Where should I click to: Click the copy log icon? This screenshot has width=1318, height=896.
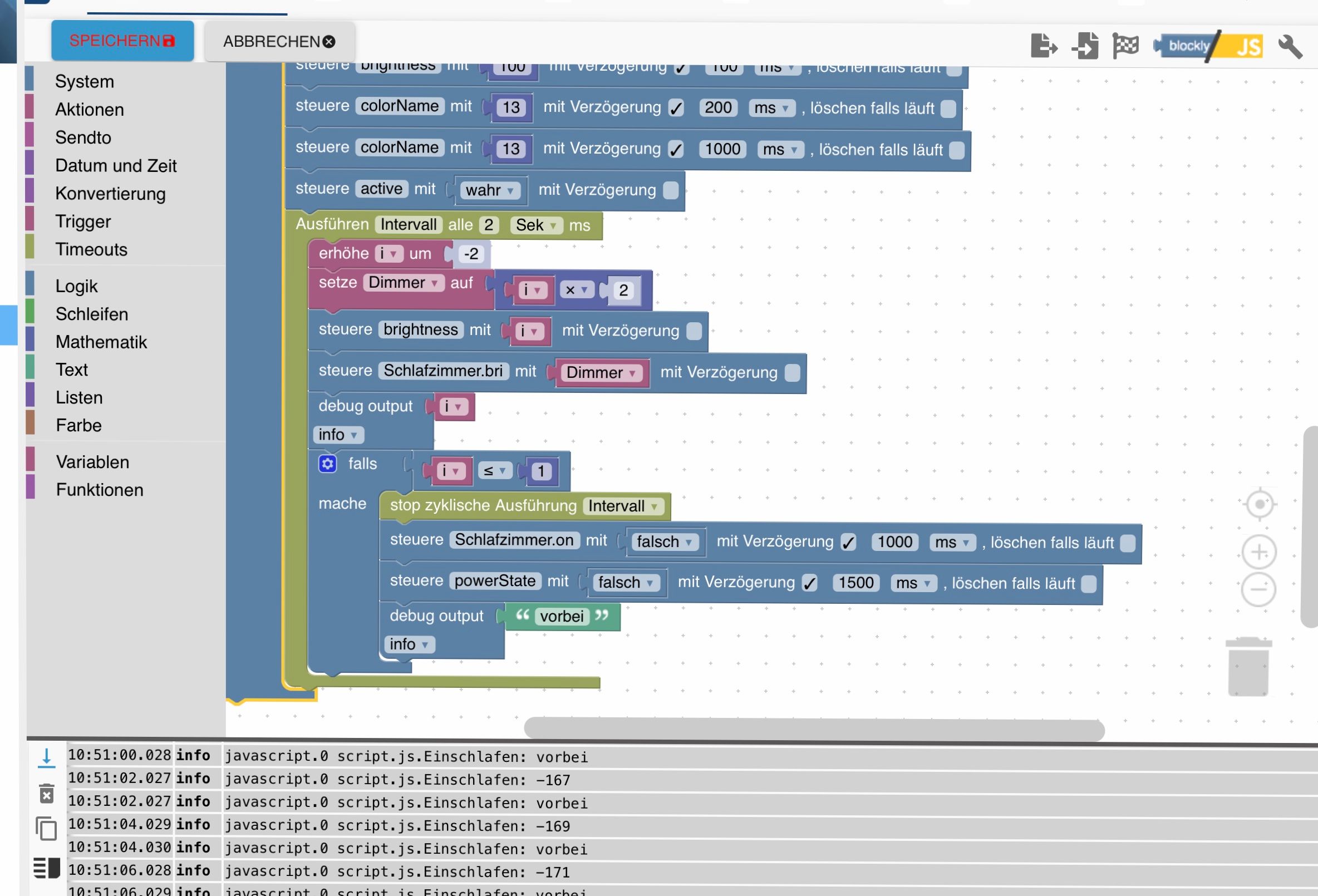tap(47, 829)
